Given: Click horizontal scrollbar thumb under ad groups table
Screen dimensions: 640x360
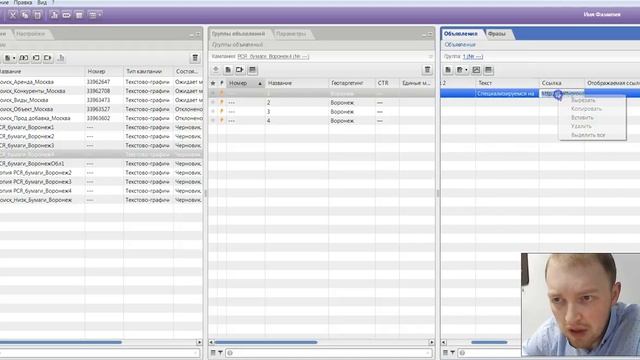Looking at the screenshot, I should click(266, 342).
